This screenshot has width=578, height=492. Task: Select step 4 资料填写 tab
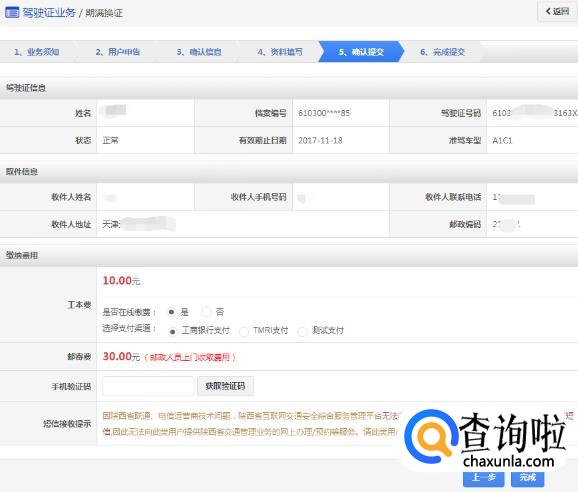[280, 52]
